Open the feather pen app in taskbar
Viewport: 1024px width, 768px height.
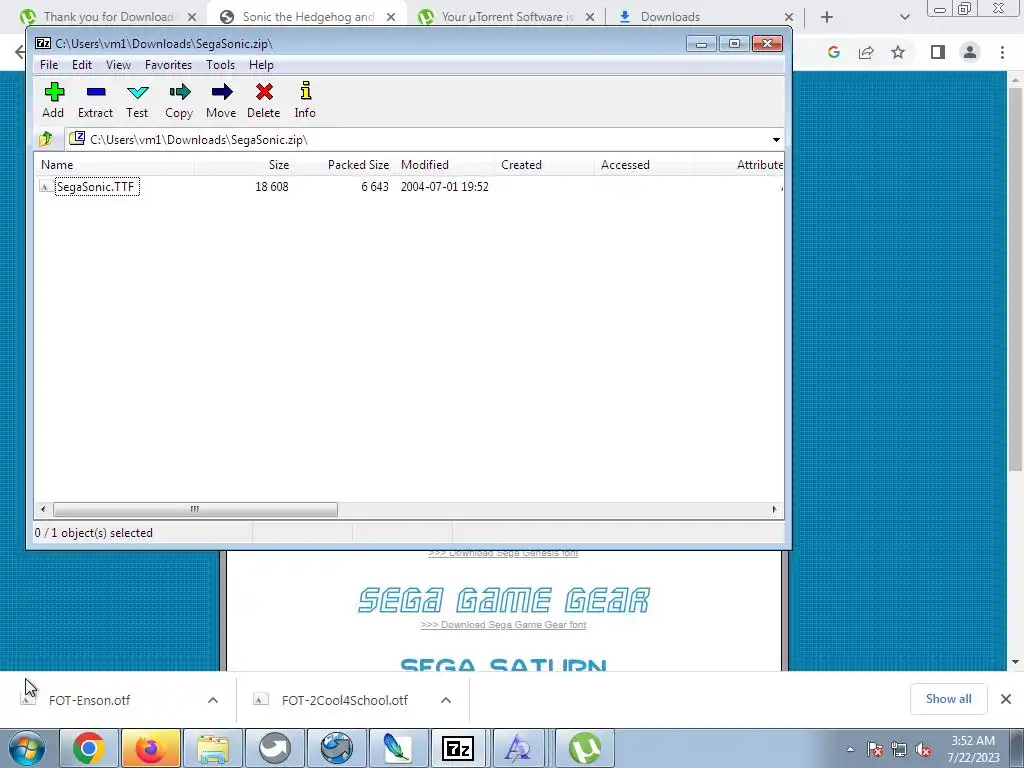coord(397,748)
